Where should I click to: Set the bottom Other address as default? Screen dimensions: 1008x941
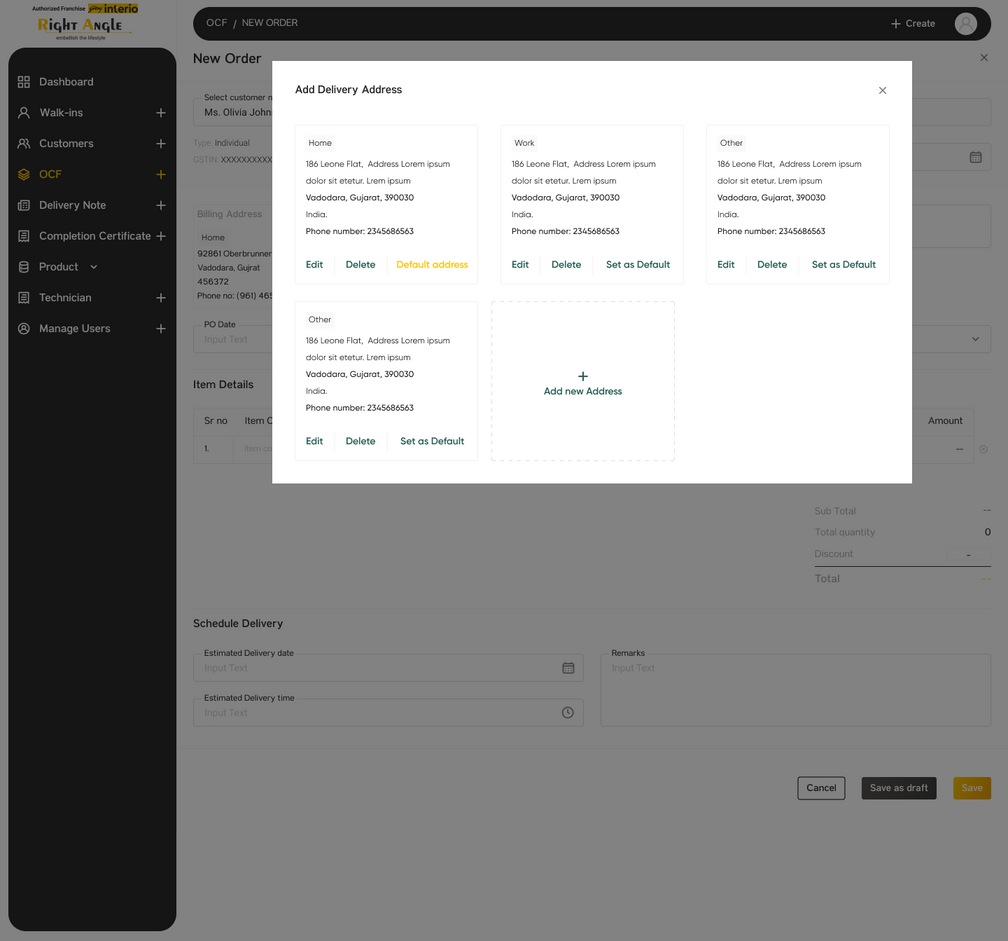click(432, 441)
